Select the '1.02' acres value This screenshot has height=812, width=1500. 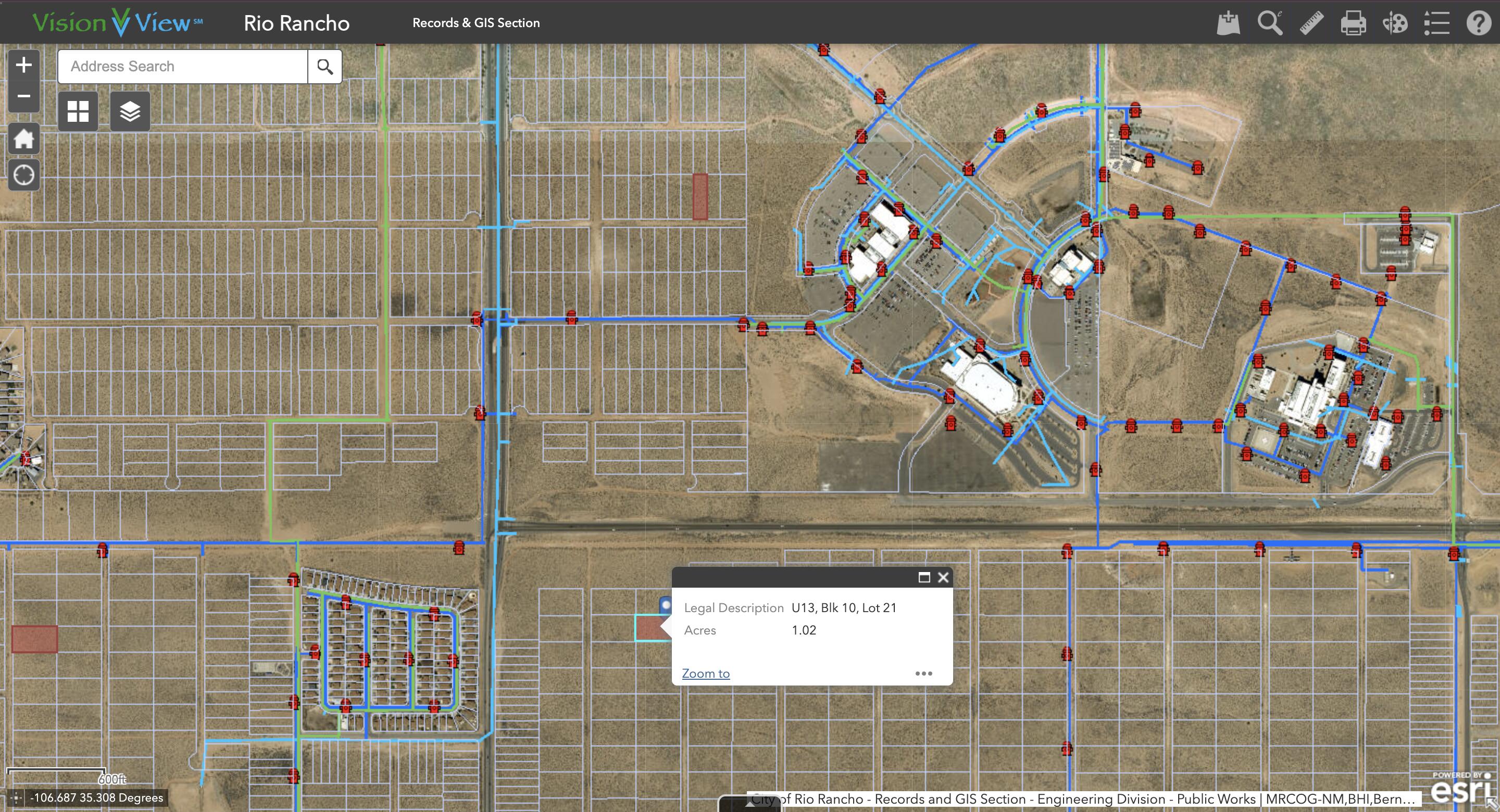coord(804,630)
